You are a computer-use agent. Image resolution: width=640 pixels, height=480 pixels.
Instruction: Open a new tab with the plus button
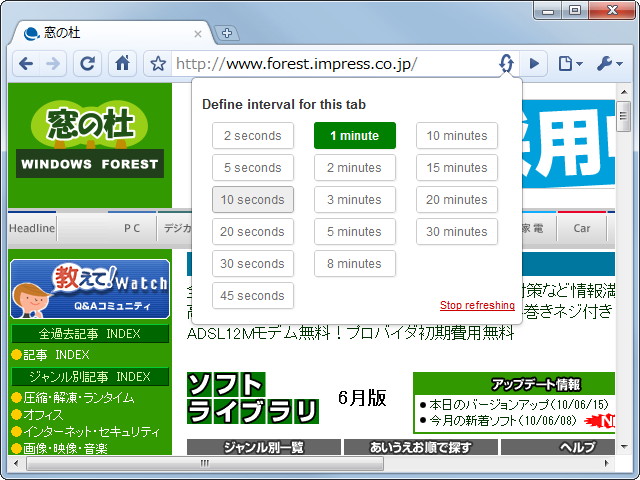coord(227,33)
